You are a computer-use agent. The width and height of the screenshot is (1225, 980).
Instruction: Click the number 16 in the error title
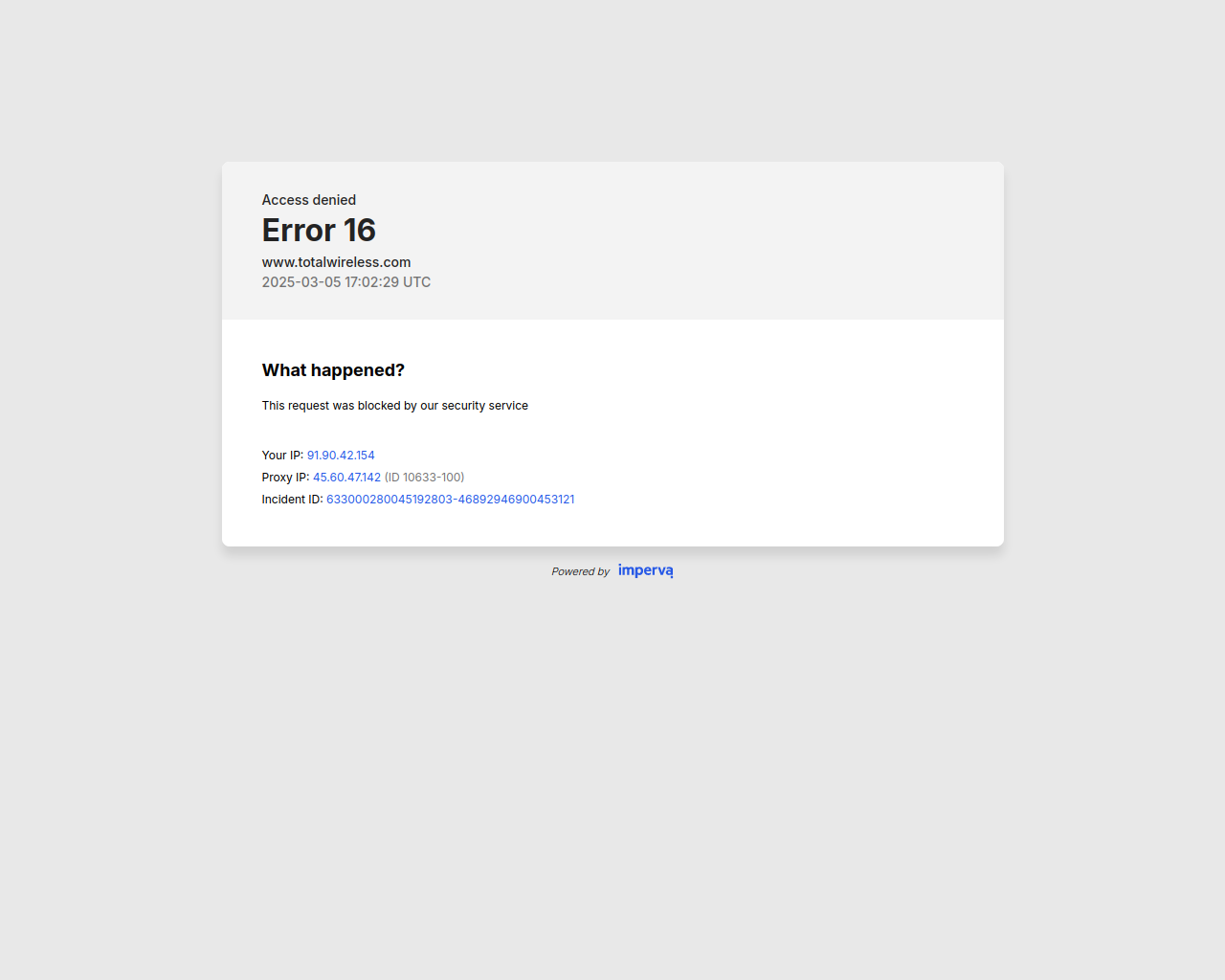click(x=360, y=231)
